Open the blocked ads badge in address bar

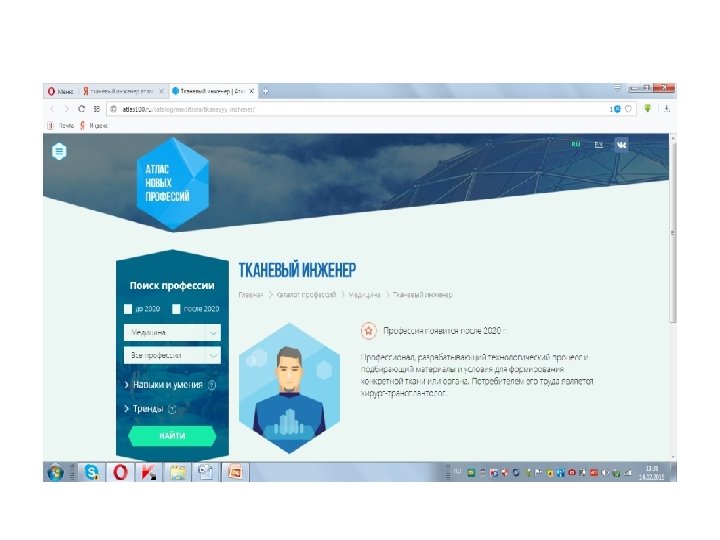pyautogui.click(x=615, y=109)
